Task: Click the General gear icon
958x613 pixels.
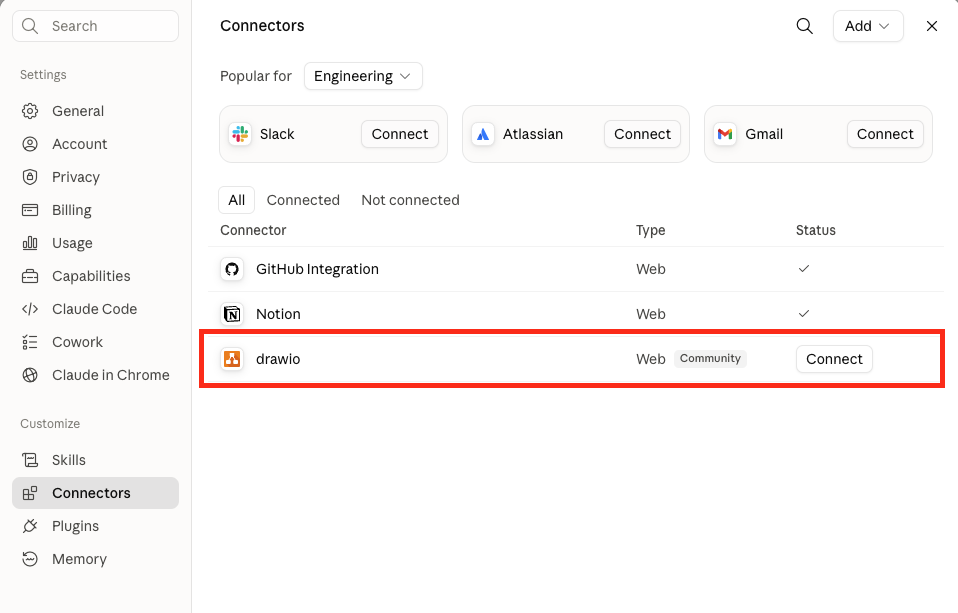Action: (30, 111)
